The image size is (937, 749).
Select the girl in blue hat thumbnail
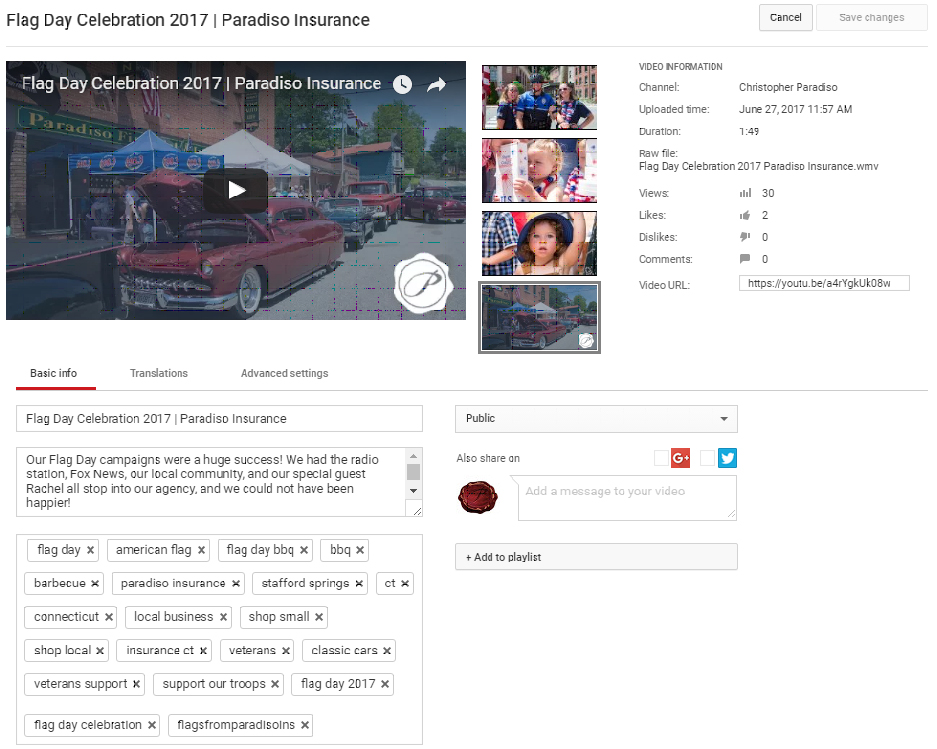tap(539, 243)
